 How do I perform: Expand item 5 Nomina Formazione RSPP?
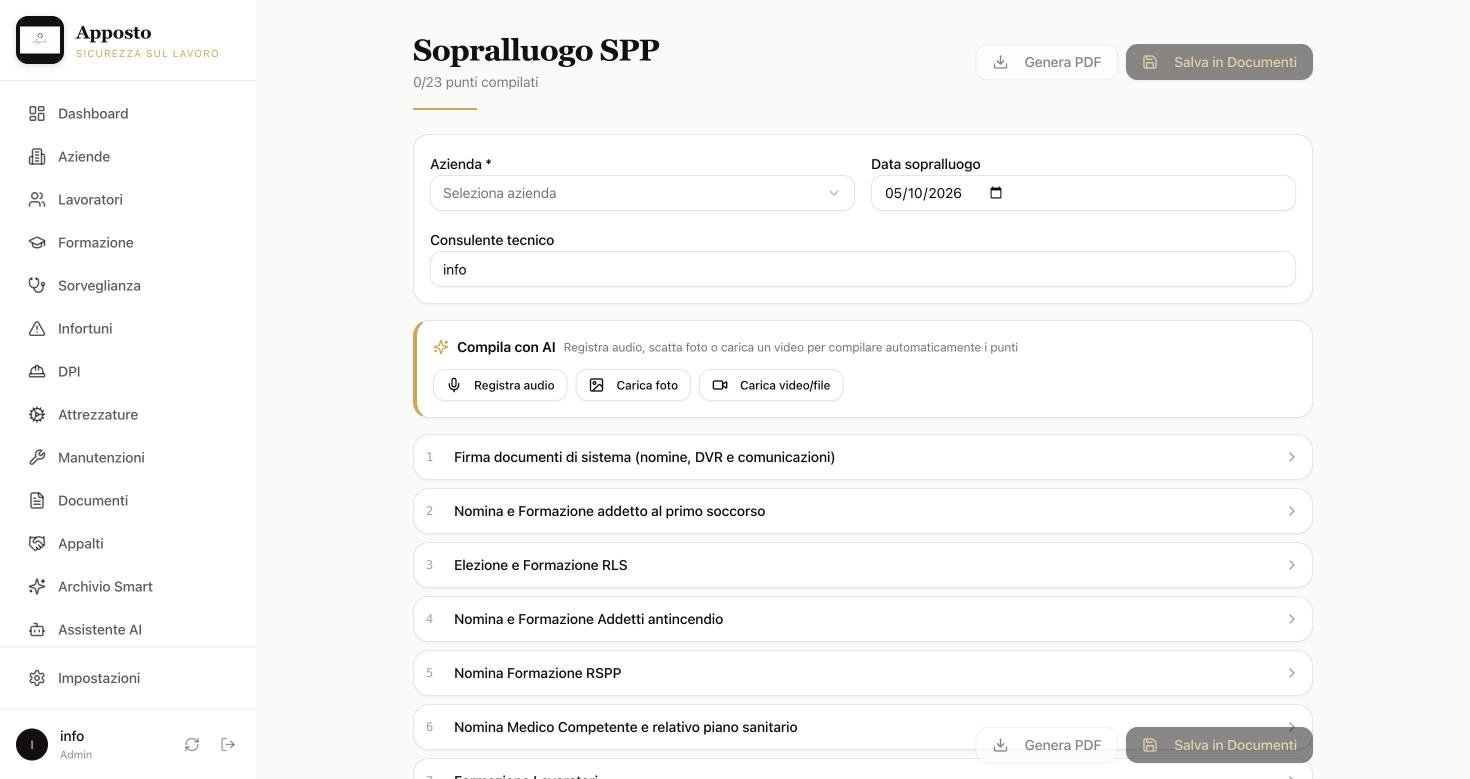point(862,673)
